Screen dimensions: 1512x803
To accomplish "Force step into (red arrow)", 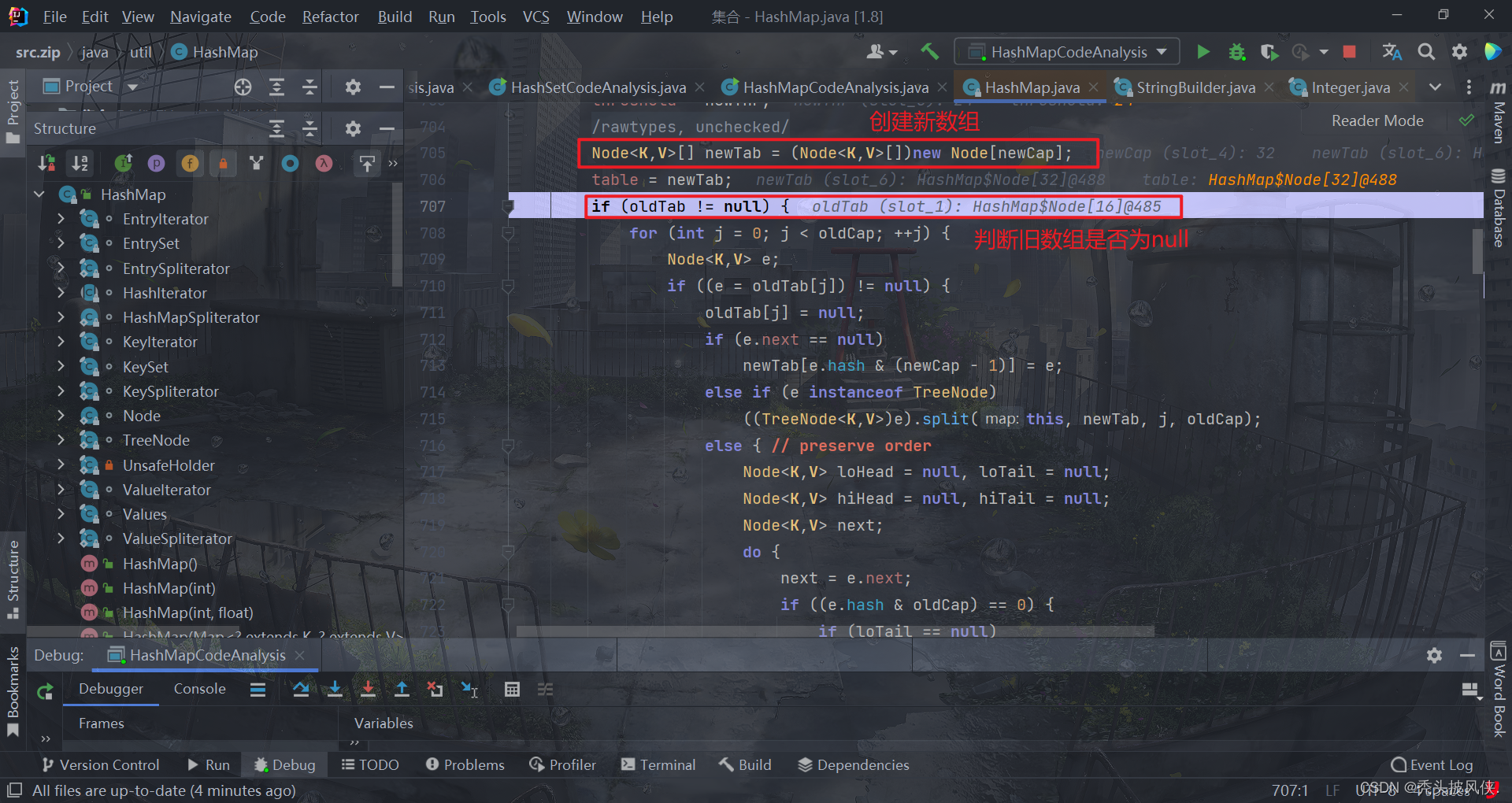I will tap(368, 690).
